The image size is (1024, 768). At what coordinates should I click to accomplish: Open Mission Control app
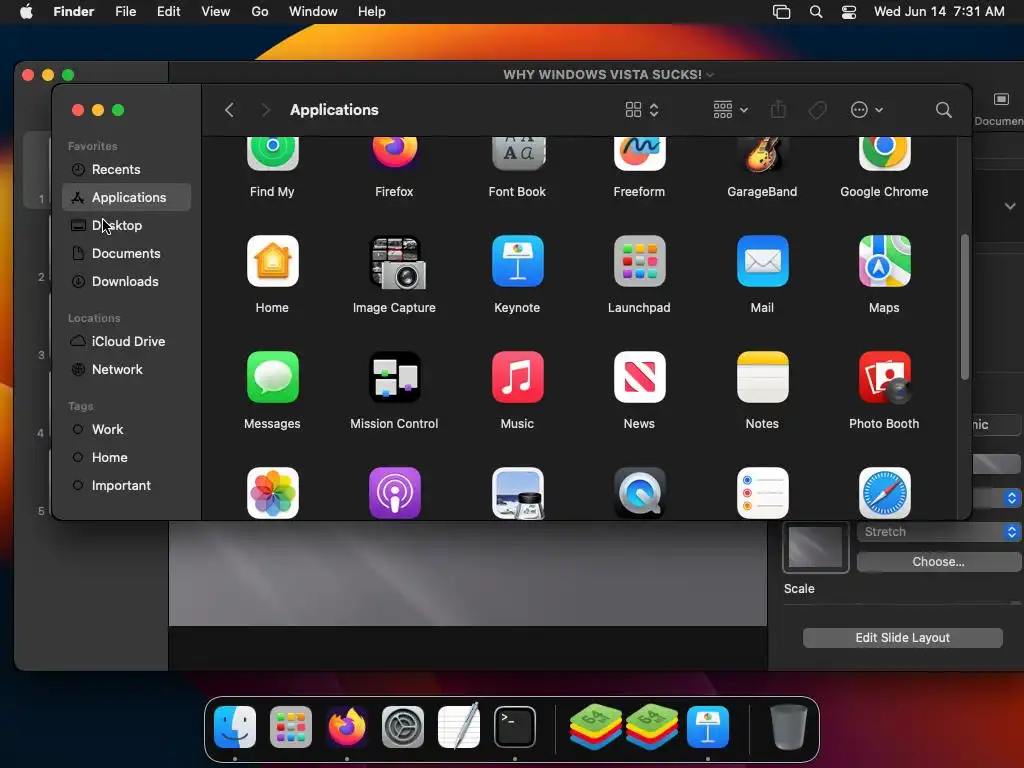(x=394, y=377)
